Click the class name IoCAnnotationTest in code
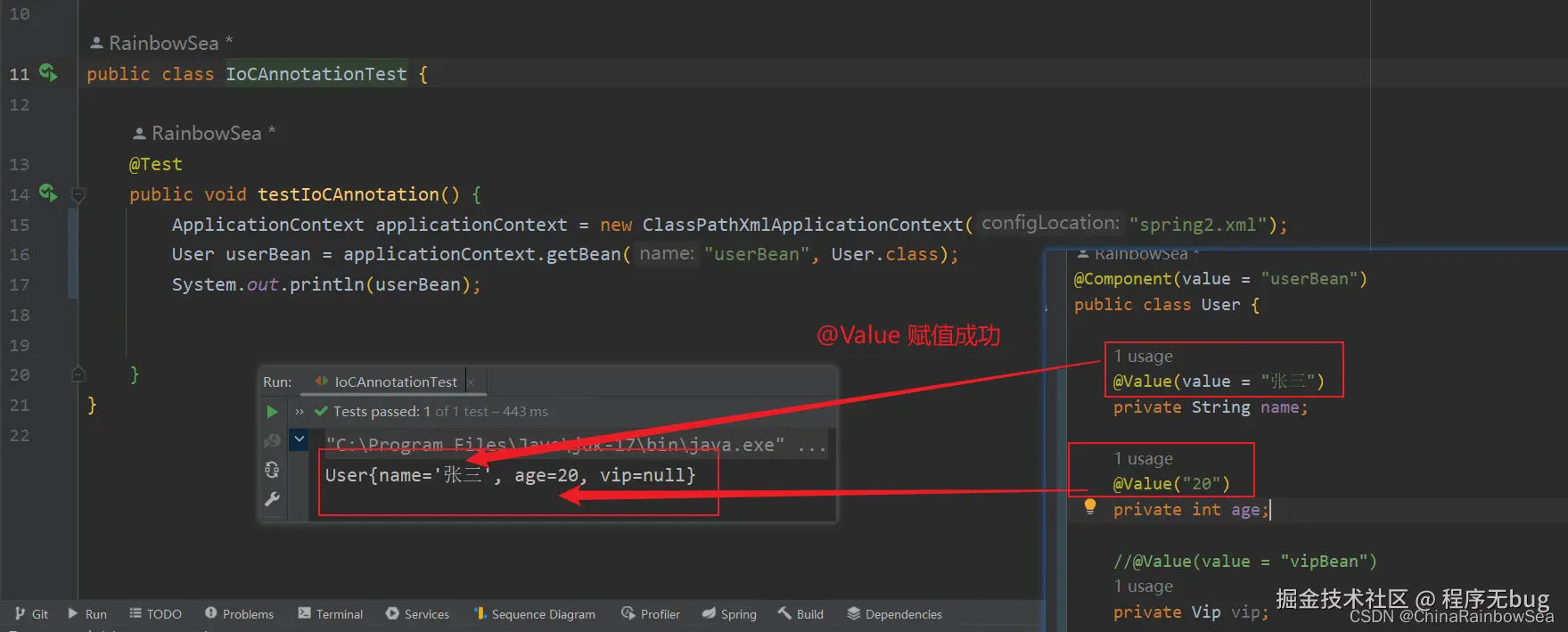The width and height of the screenshot is (1568, 632). (316, 74)
